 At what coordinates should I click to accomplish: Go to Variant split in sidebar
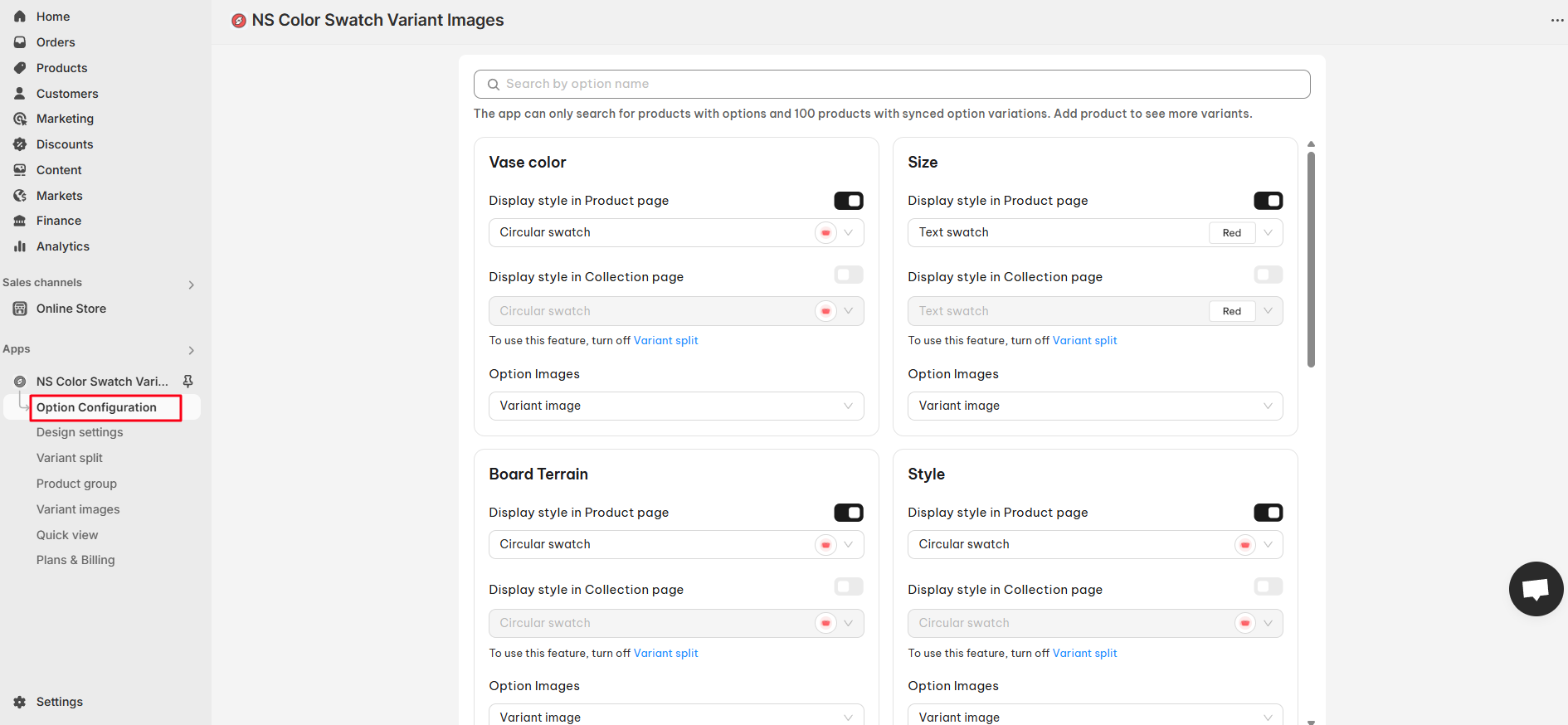point(70,458)
